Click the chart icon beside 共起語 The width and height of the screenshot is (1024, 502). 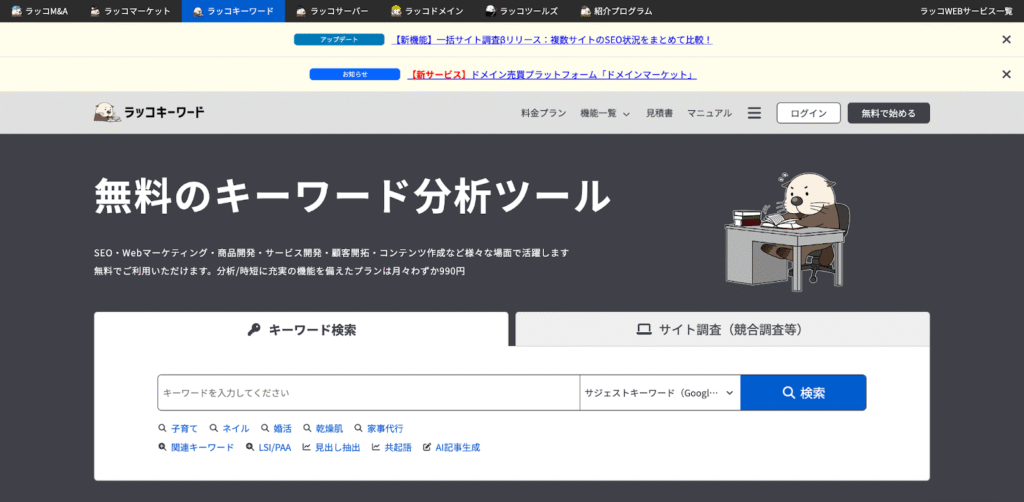point(376,448)
